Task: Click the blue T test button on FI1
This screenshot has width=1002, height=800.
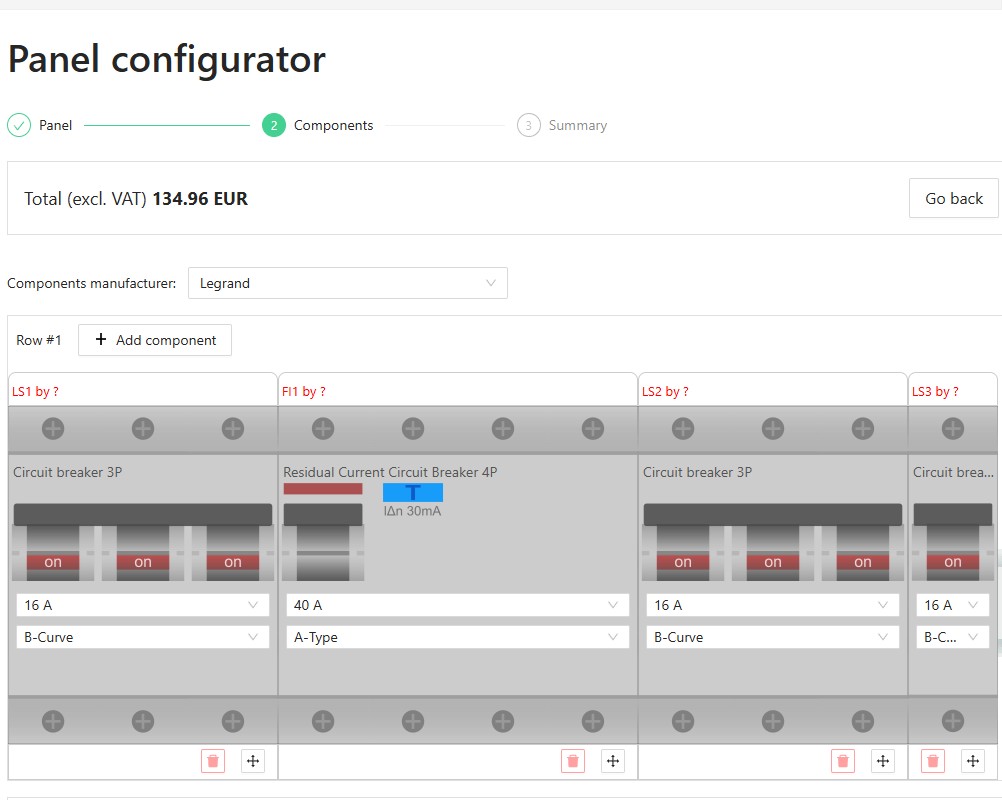Action: [x=413, y=493]
